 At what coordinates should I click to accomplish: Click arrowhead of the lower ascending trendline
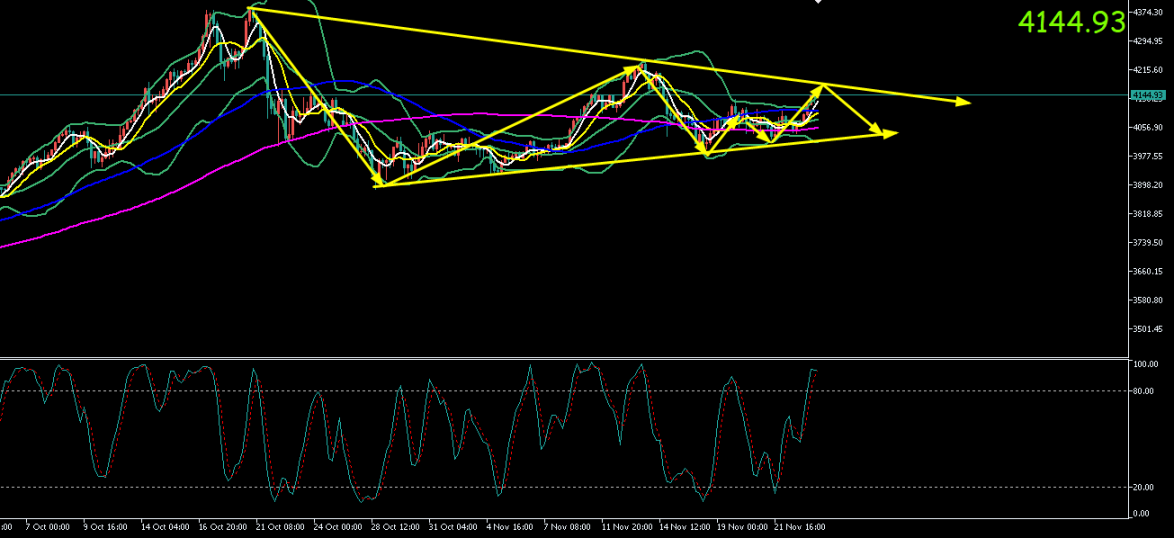(x=890, y=133)
